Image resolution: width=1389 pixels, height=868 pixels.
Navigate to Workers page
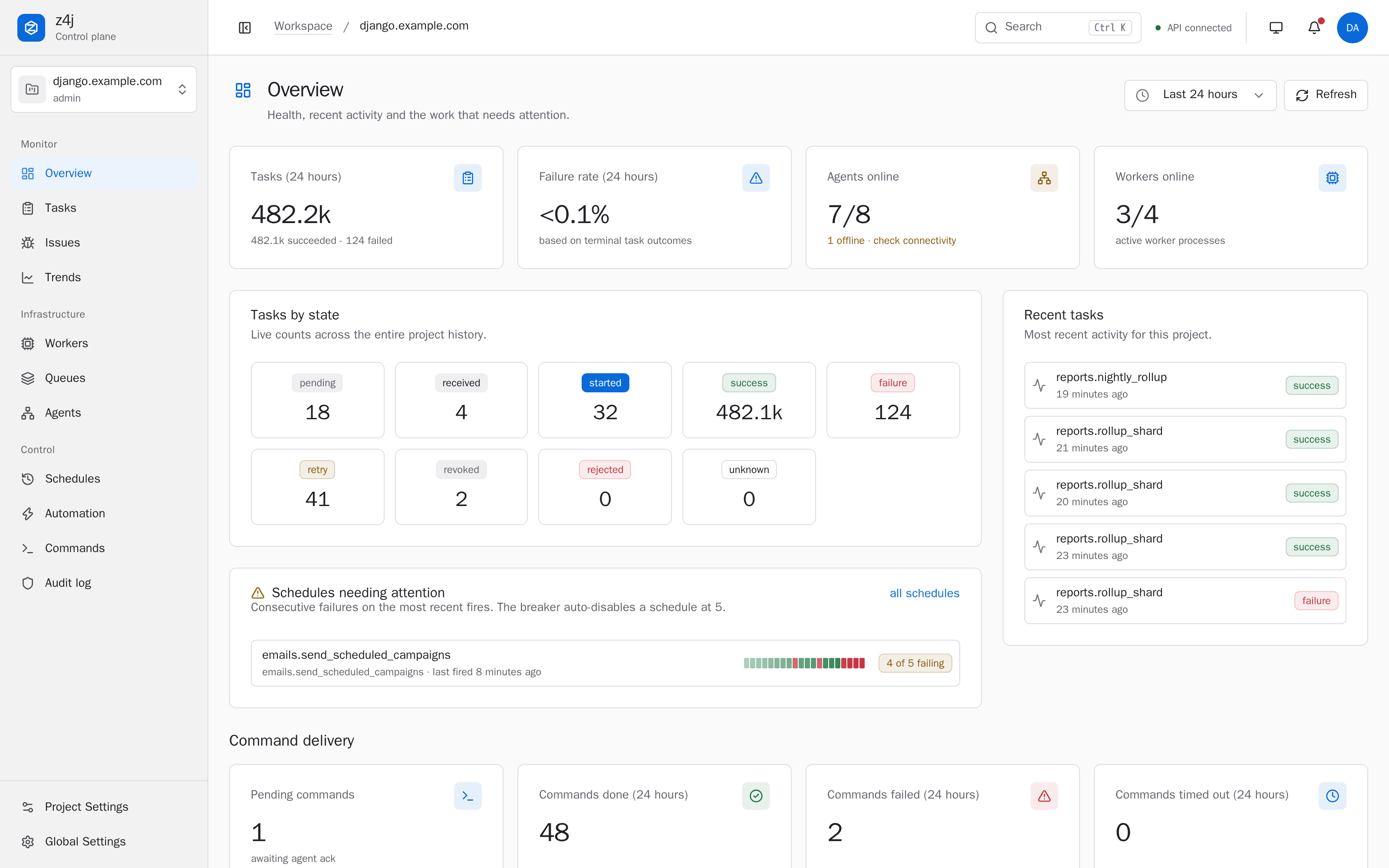tap(104, 343)
